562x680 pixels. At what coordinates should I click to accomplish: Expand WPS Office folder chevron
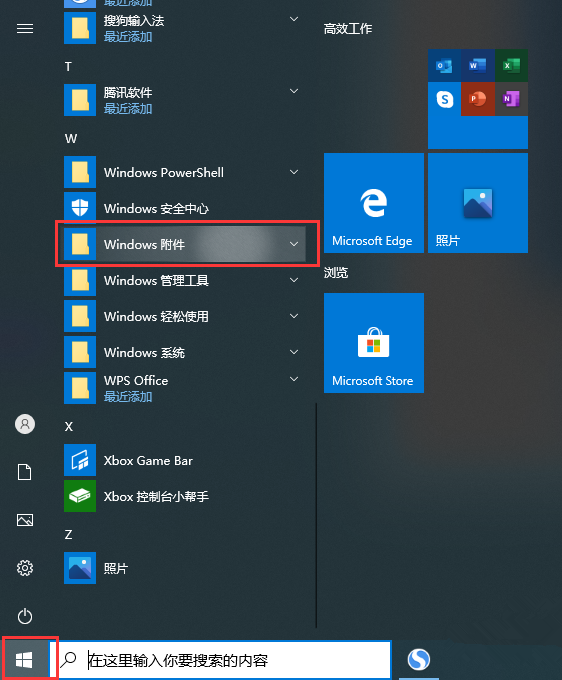(294, 379)
